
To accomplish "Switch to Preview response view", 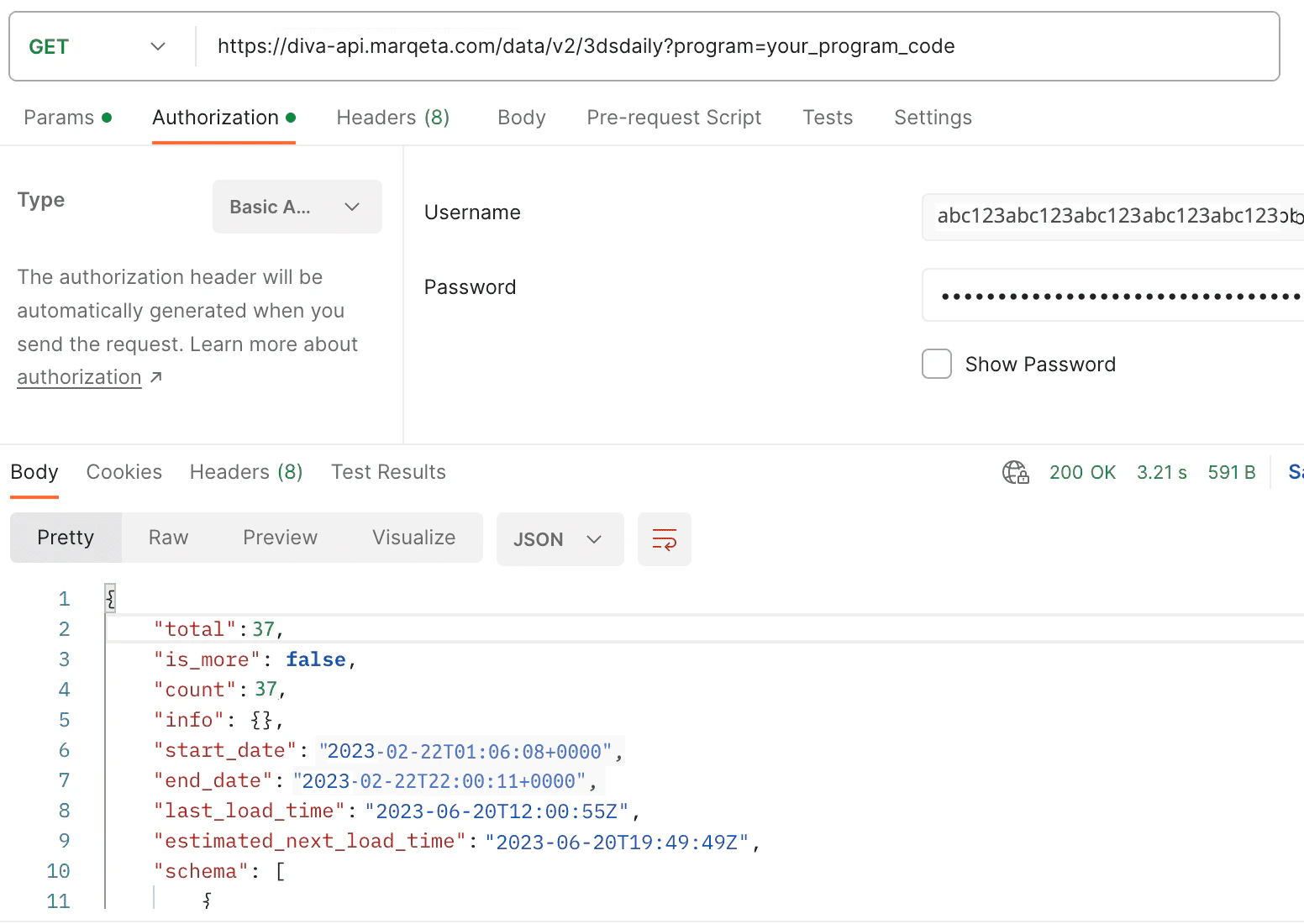I will coord(280,538).
